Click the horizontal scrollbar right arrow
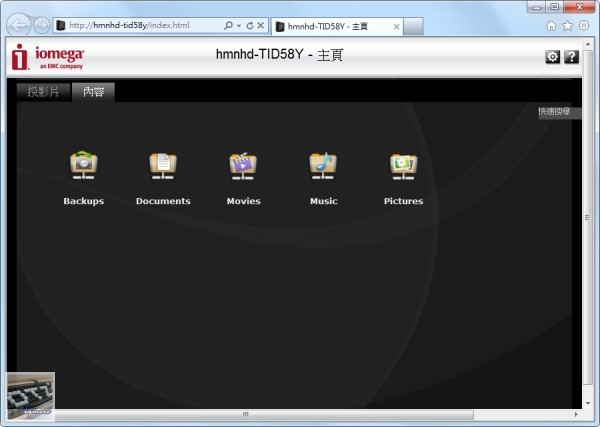 coord(577,414)
